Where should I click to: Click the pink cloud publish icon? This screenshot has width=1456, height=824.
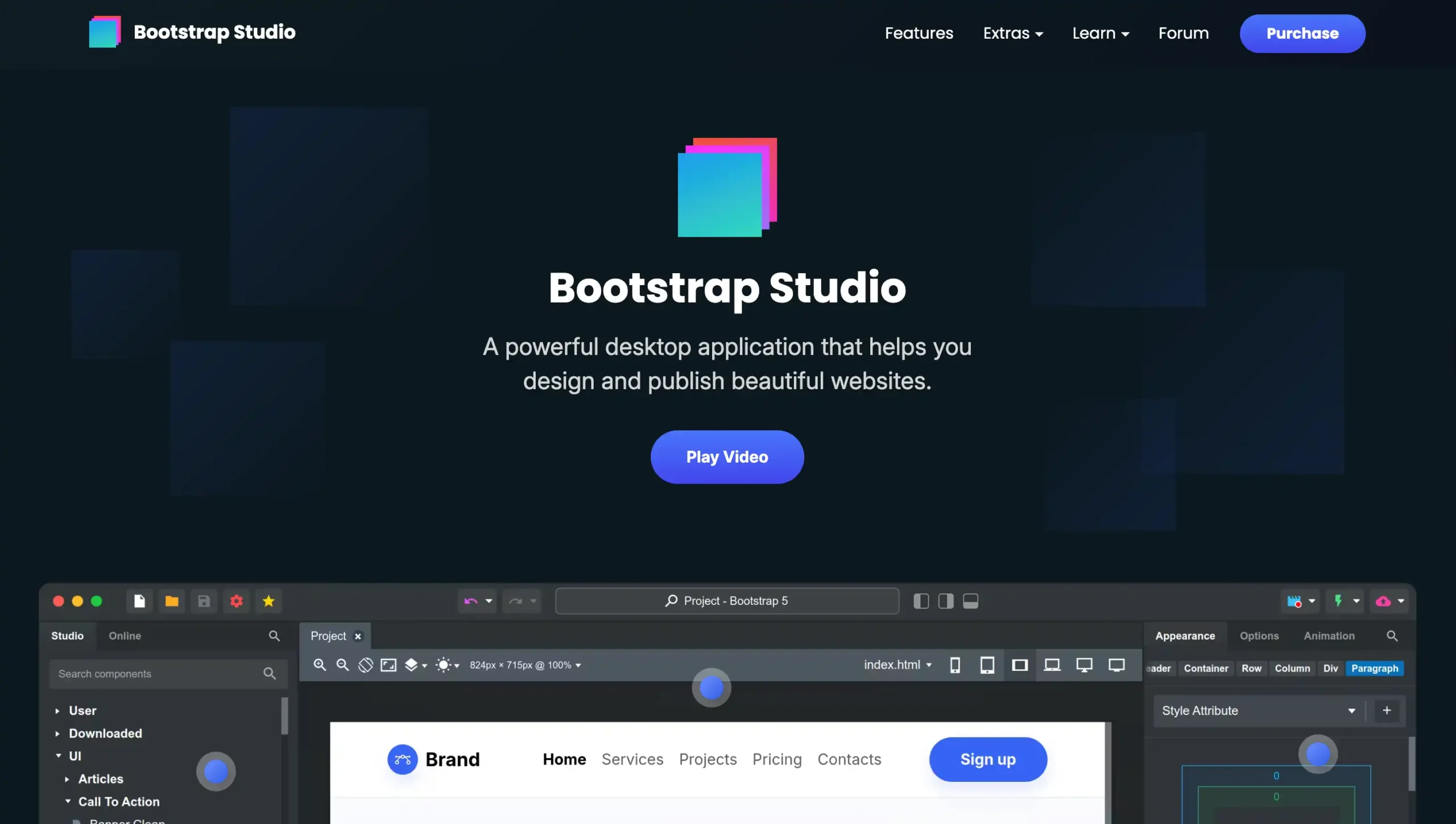pyautogui.click(x=1383, y=601)
